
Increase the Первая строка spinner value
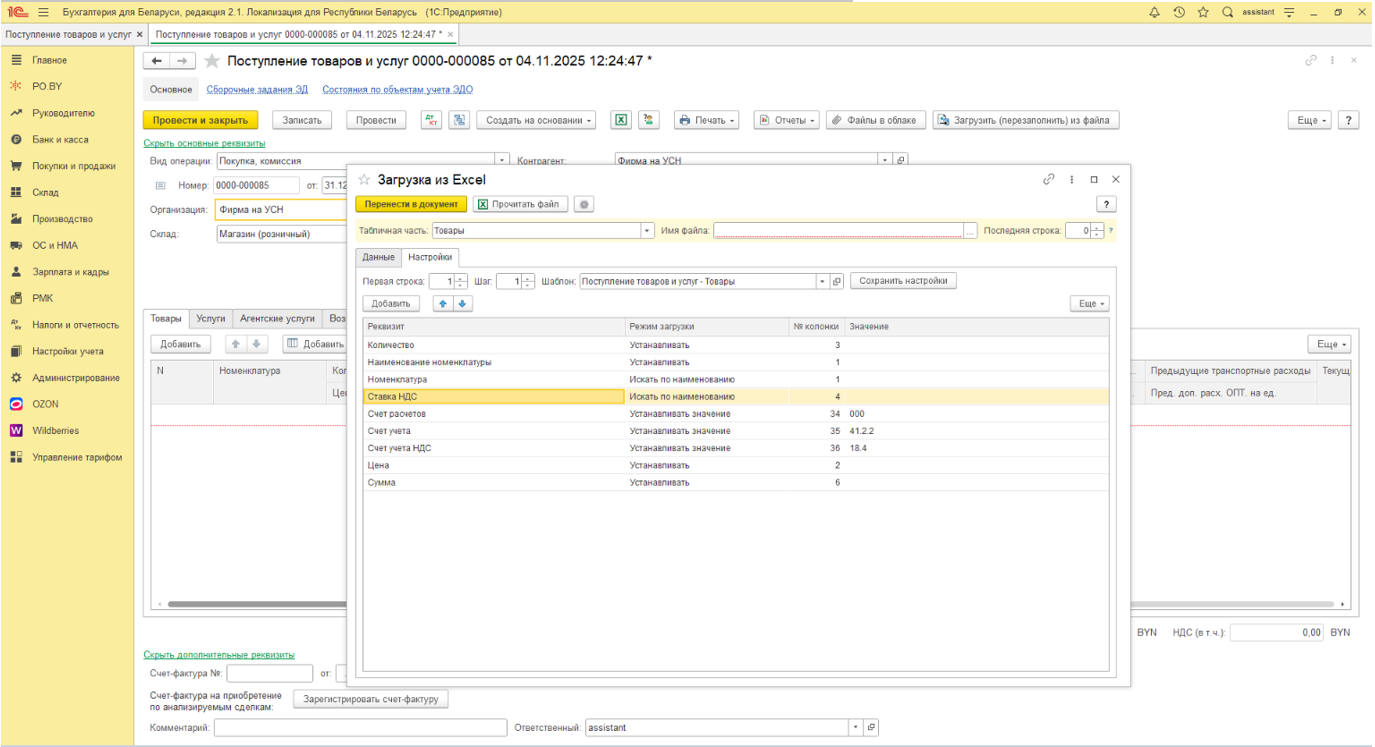pos(461,278)
